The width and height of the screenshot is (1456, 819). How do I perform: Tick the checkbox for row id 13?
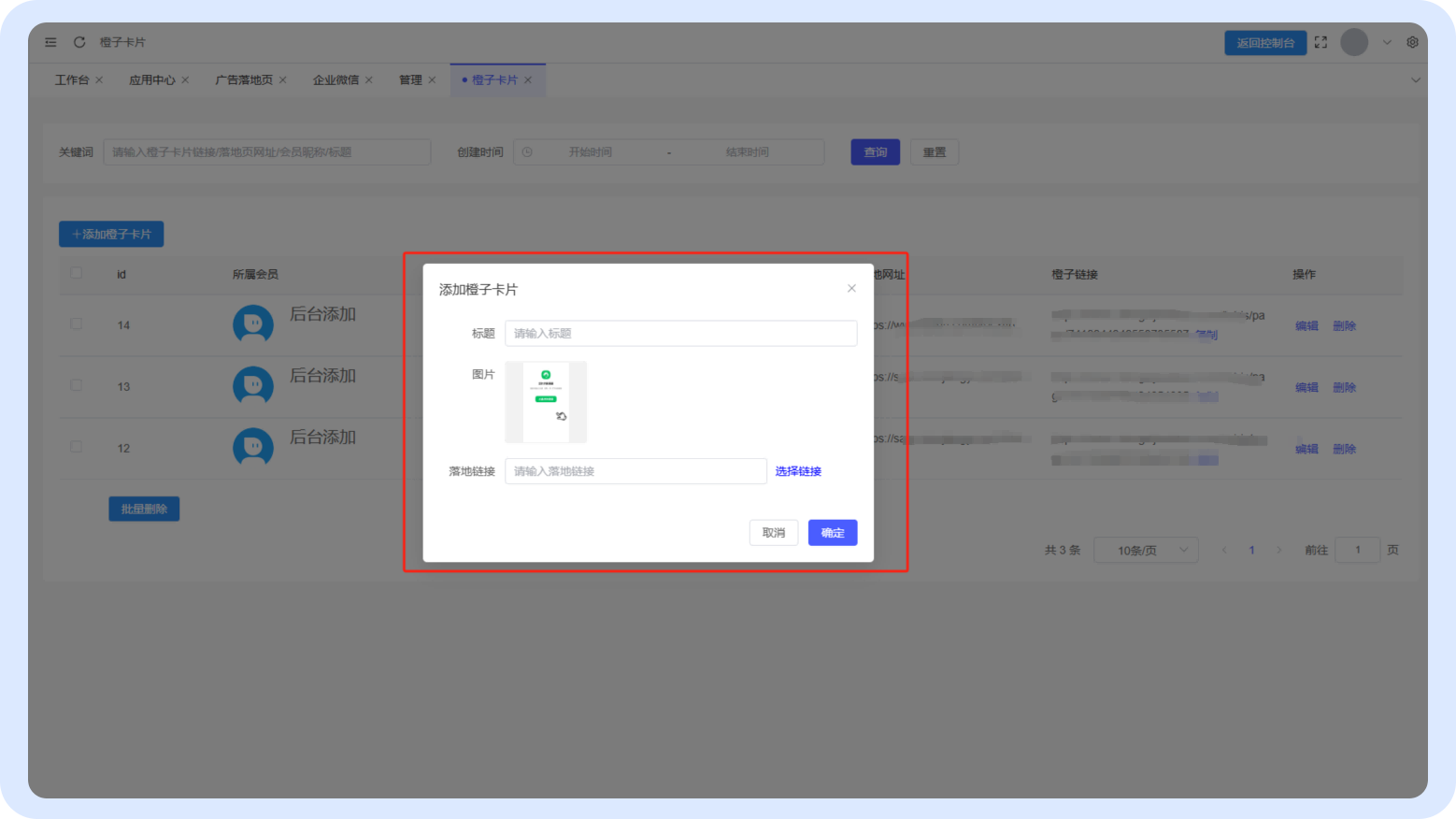tap(77, 385)
